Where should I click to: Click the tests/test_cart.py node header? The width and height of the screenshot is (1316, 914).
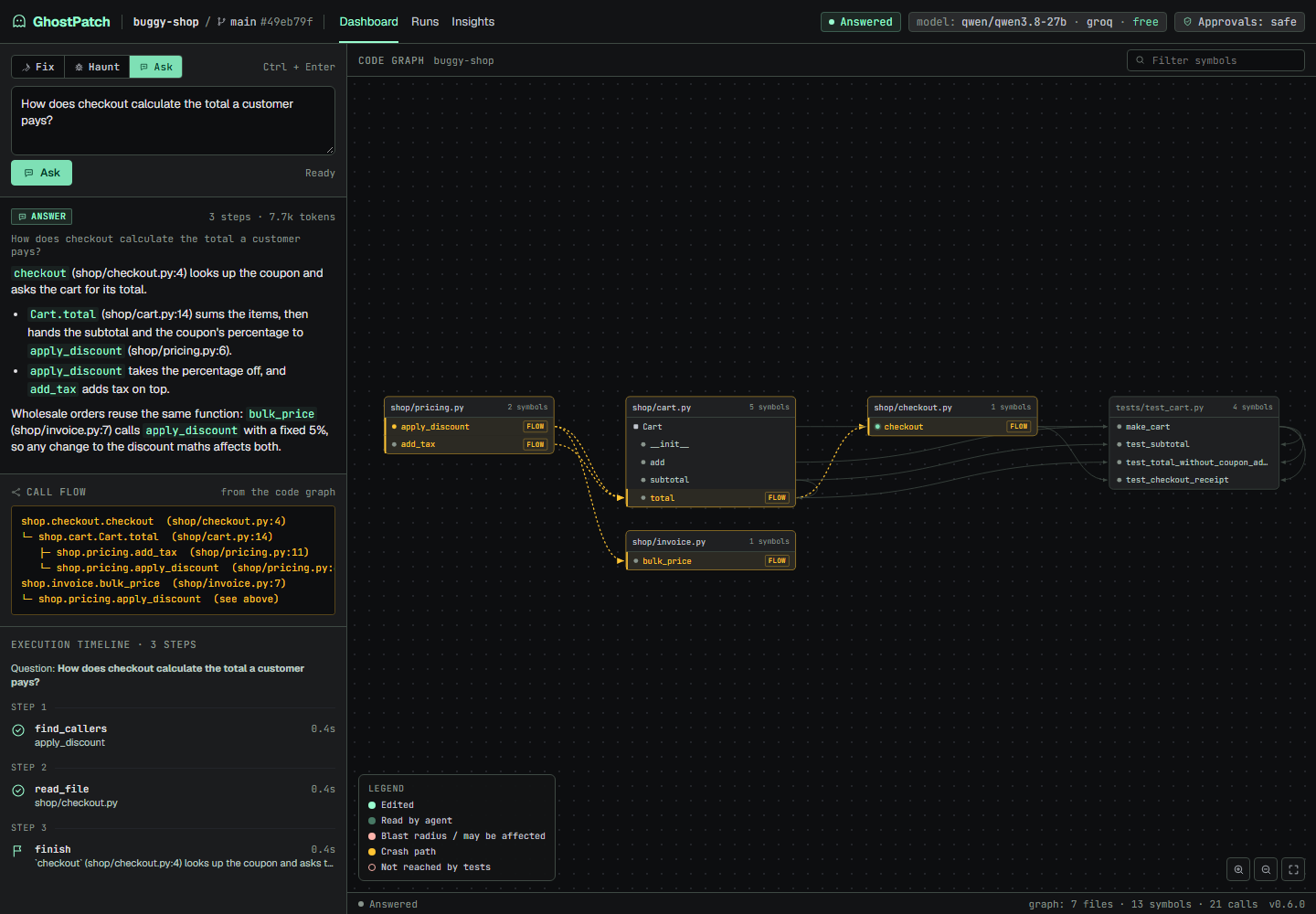(x=1194, y=408)
